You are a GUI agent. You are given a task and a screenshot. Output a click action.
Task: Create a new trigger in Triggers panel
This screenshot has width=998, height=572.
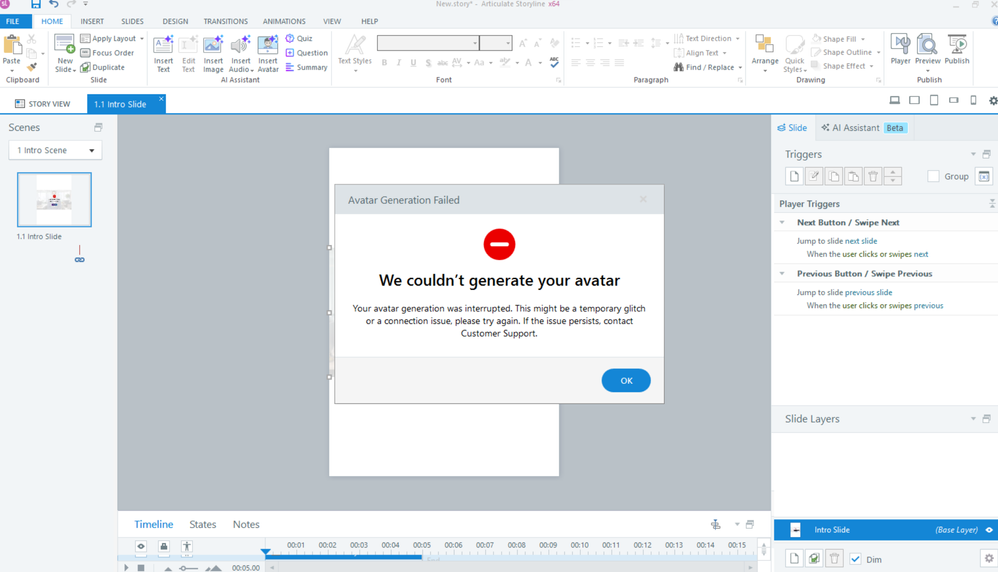(794, 176)
